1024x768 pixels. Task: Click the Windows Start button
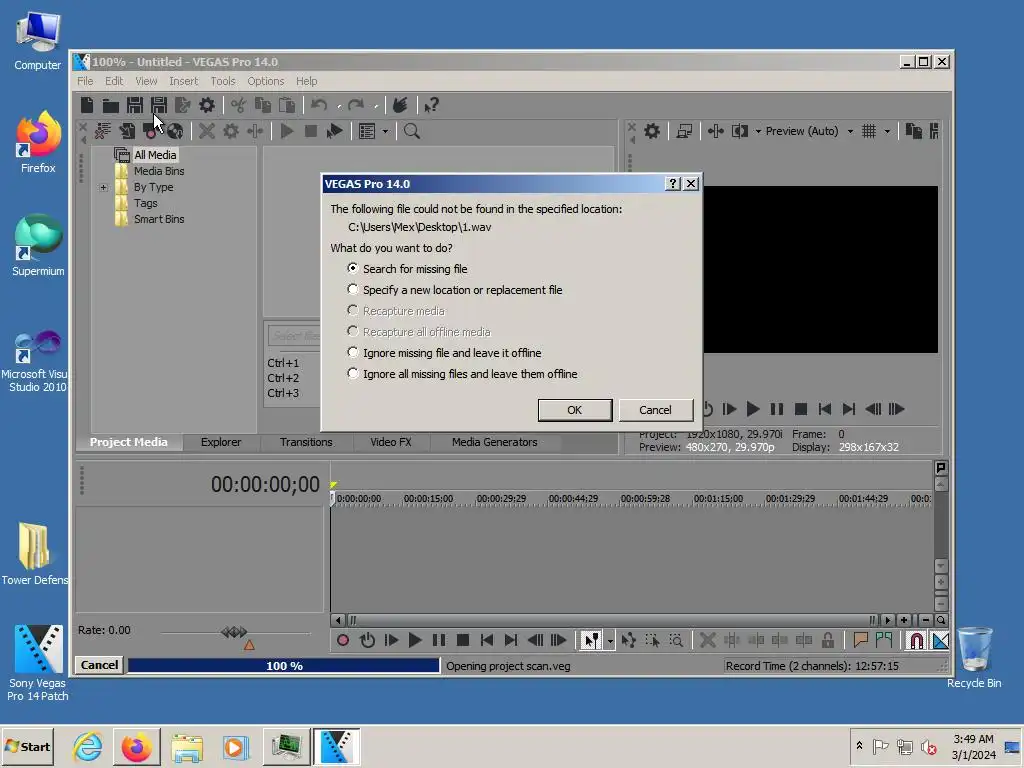27,746
